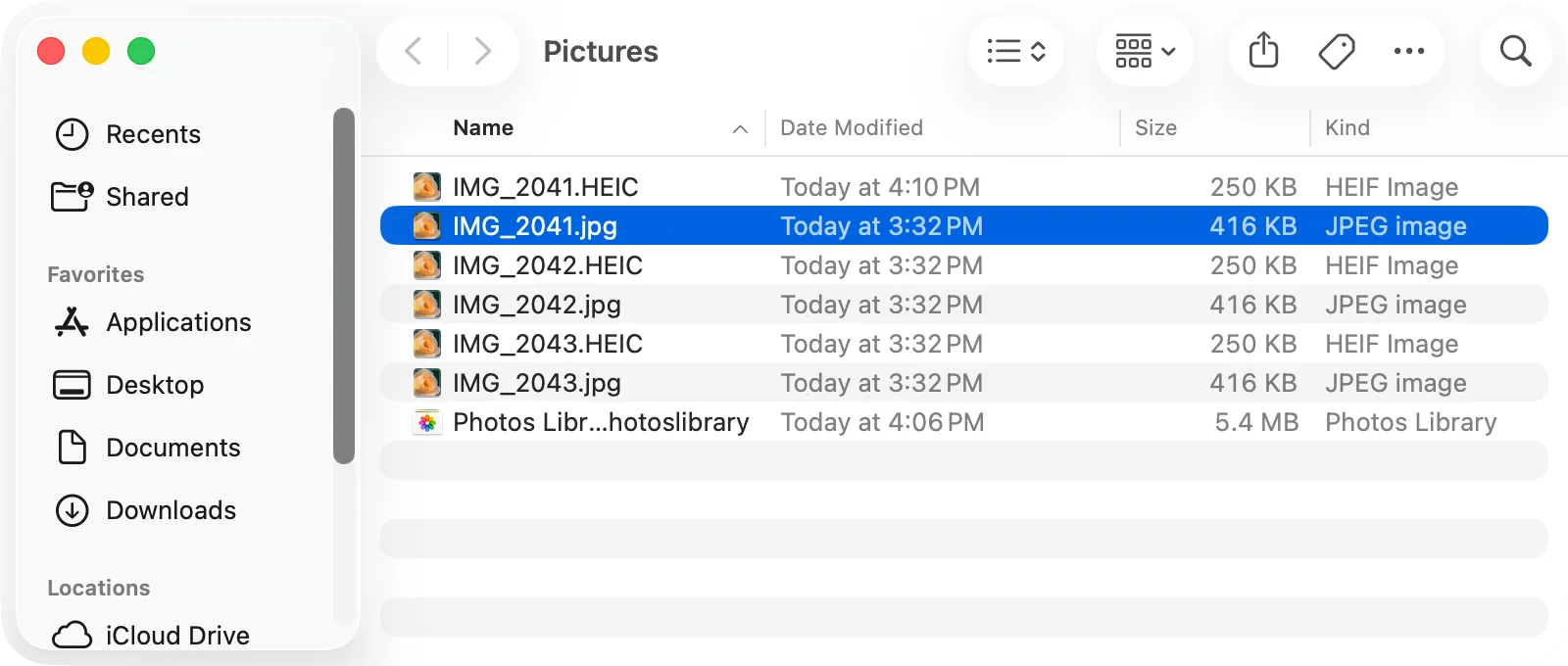Close the window with red button

(51, 51)
